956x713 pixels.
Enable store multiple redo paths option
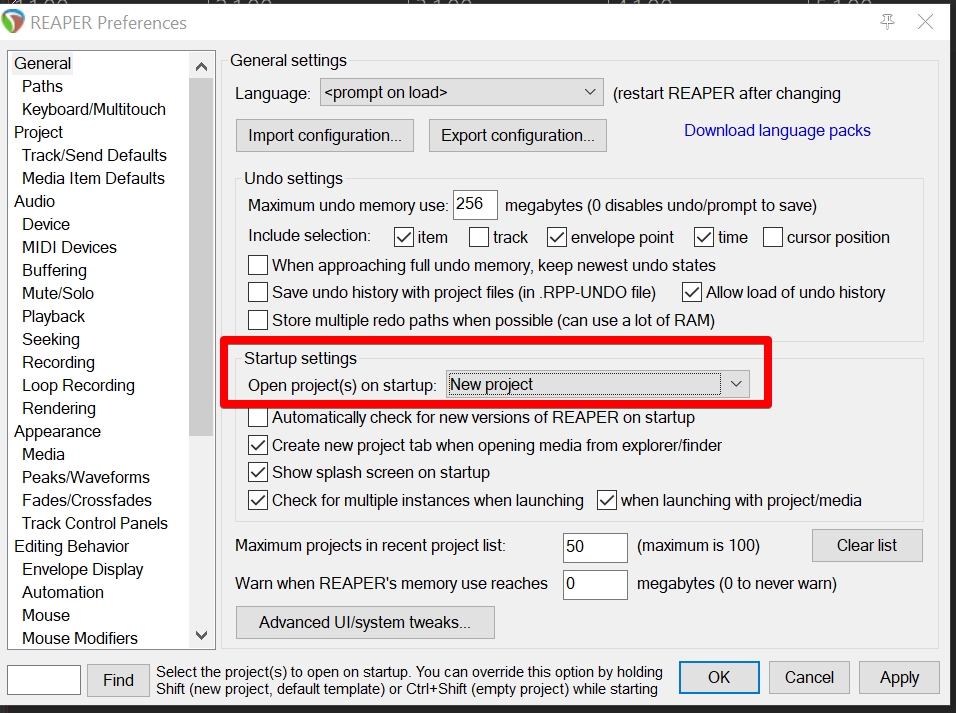pos(258,320)
